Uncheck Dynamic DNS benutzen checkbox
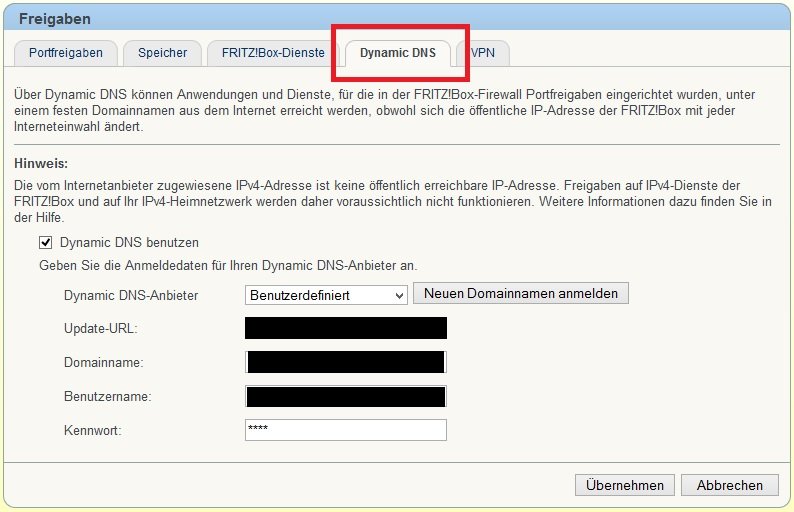 pos(46,243)
